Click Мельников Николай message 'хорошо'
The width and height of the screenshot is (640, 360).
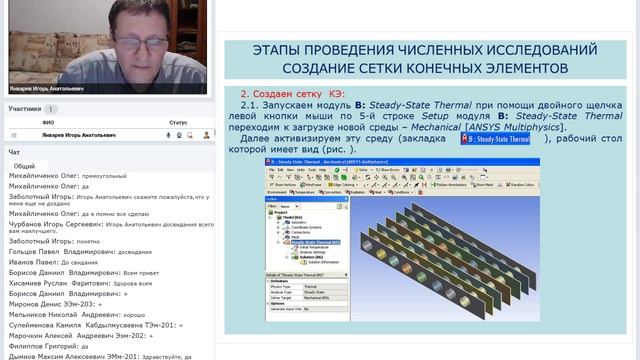[x=134, y=315]
